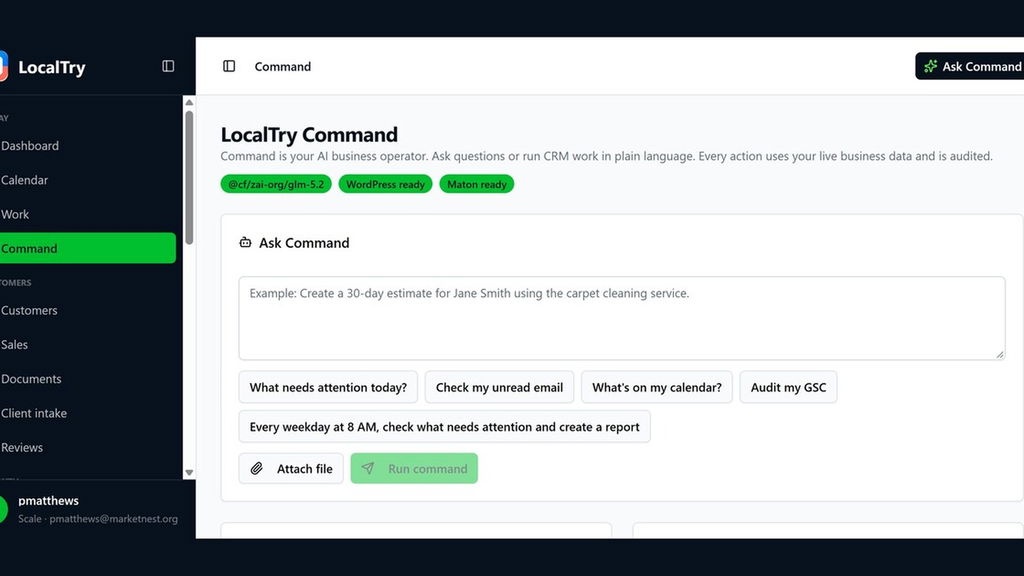Click pmatthews user avatar
The image size is (1024, 576).
[3, 509]
